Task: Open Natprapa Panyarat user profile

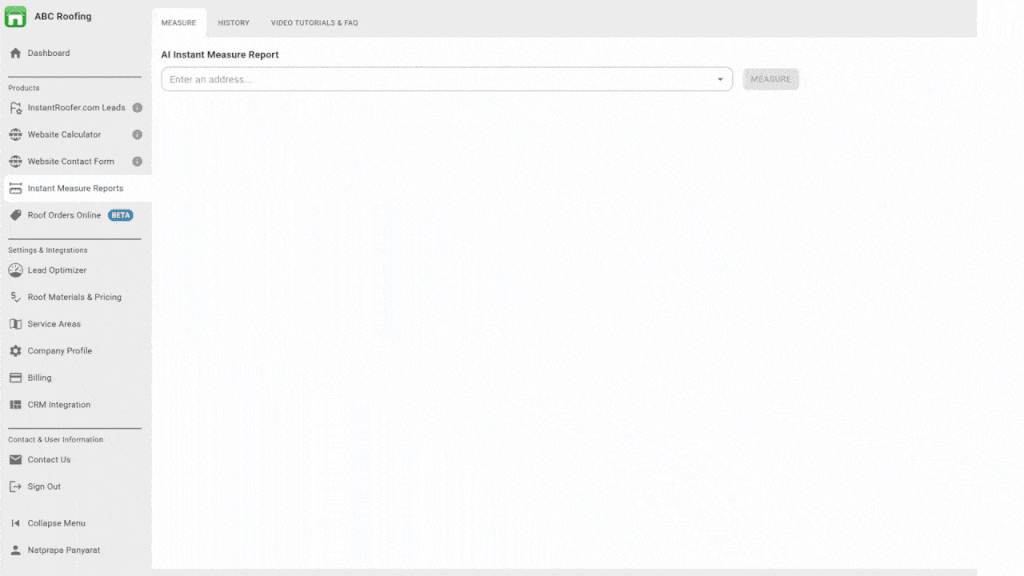Action: (x=63, y=550)
